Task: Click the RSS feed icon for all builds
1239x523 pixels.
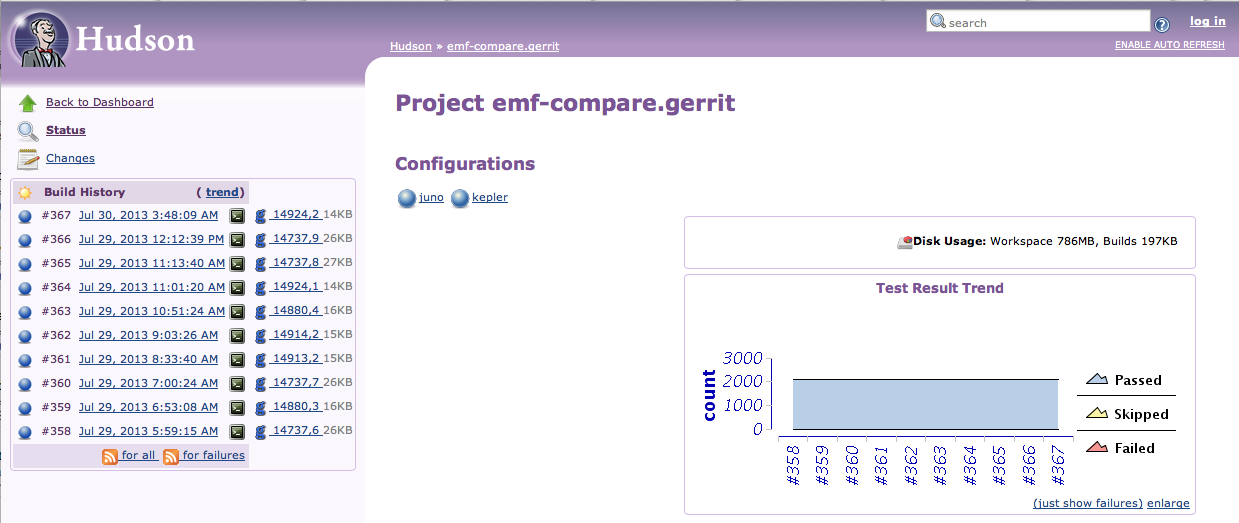Action: point(110,456)
